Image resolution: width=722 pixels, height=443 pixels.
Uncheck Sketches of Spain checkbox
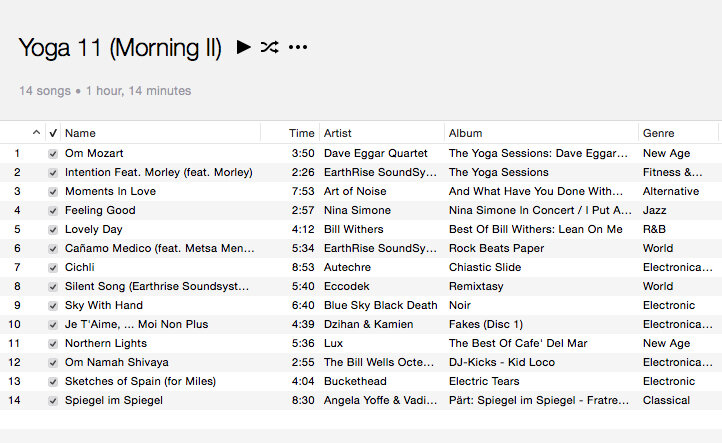[x=53, y=382]
